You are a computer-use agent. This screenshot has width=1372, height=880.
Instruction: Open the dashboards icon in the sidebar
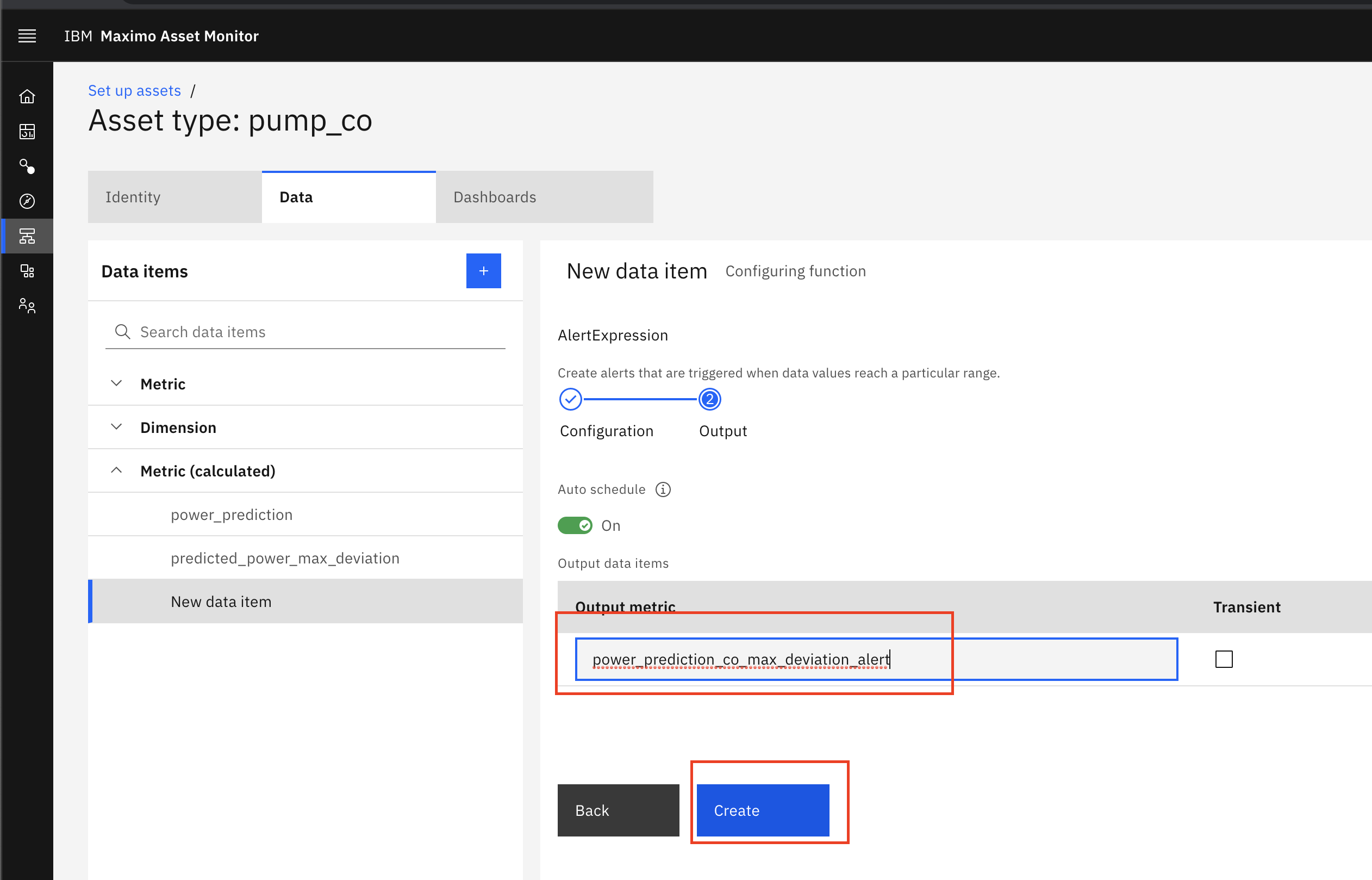(27, 132)
